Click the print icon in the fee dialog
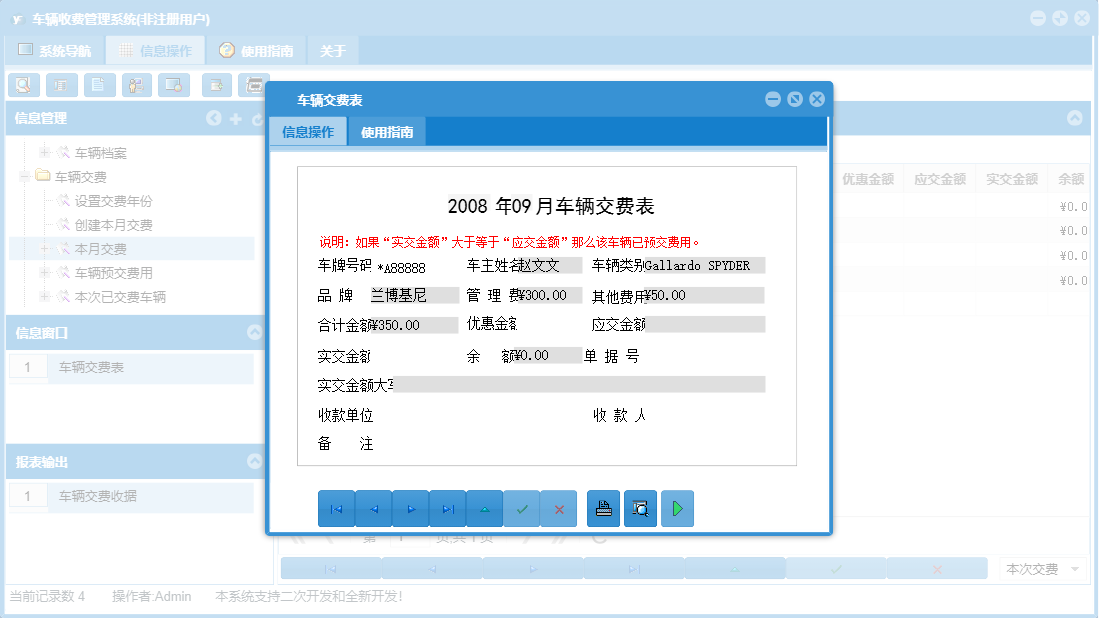 602,508
